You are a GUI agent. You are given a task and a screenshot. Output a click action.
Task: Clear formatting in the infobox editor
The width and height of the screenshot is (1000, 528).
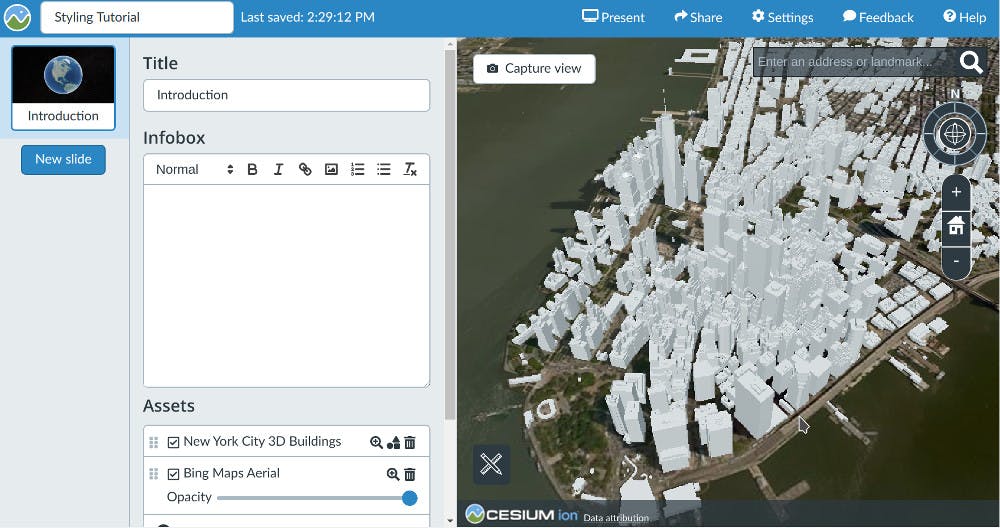click(410, 170)
